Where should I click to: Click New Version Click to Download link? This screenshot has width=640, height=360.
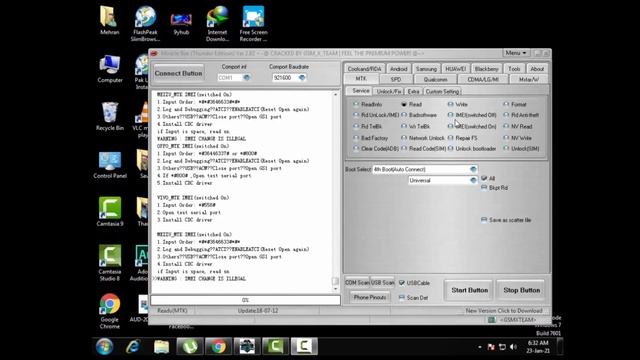click(504, 311)
